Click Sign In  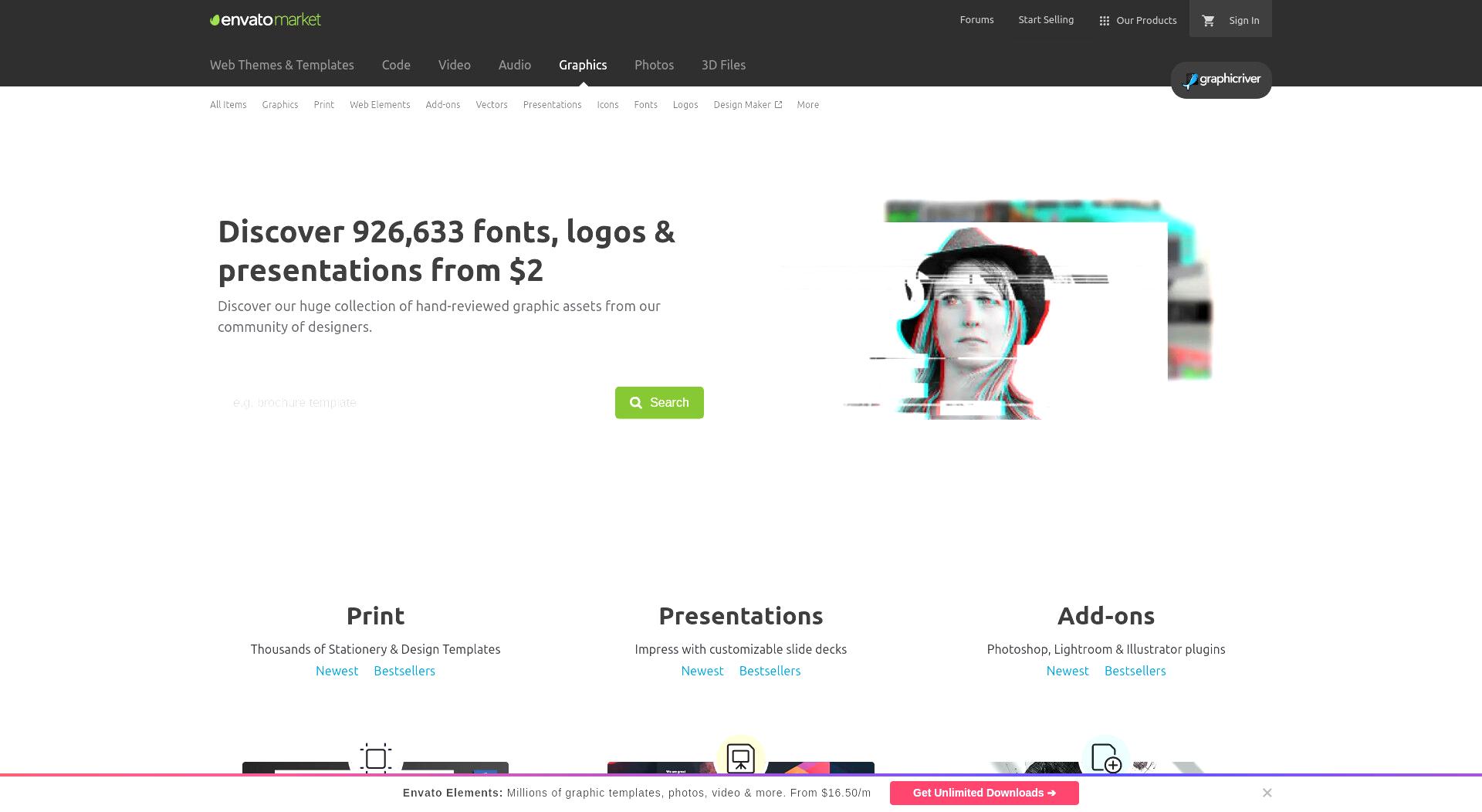1243,21
